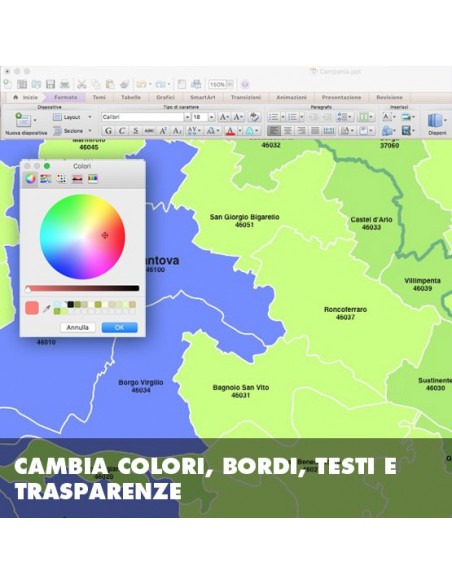
Task: Open the font size 18 dropdown arrow
Action: coord(211,117)
